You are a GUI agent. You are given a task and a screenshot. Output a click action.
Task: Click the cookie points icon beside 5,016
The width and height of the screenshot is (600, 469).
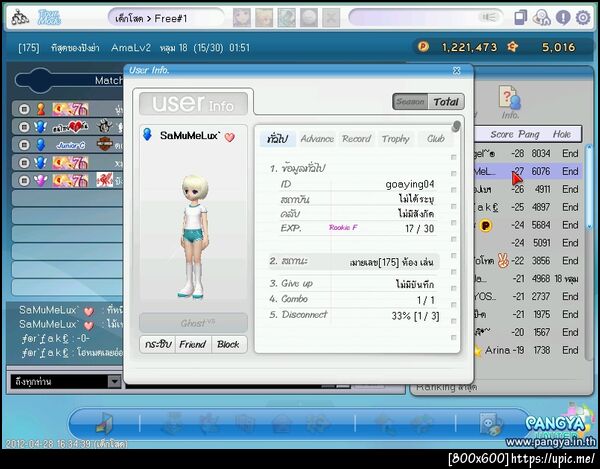[512, 47]
